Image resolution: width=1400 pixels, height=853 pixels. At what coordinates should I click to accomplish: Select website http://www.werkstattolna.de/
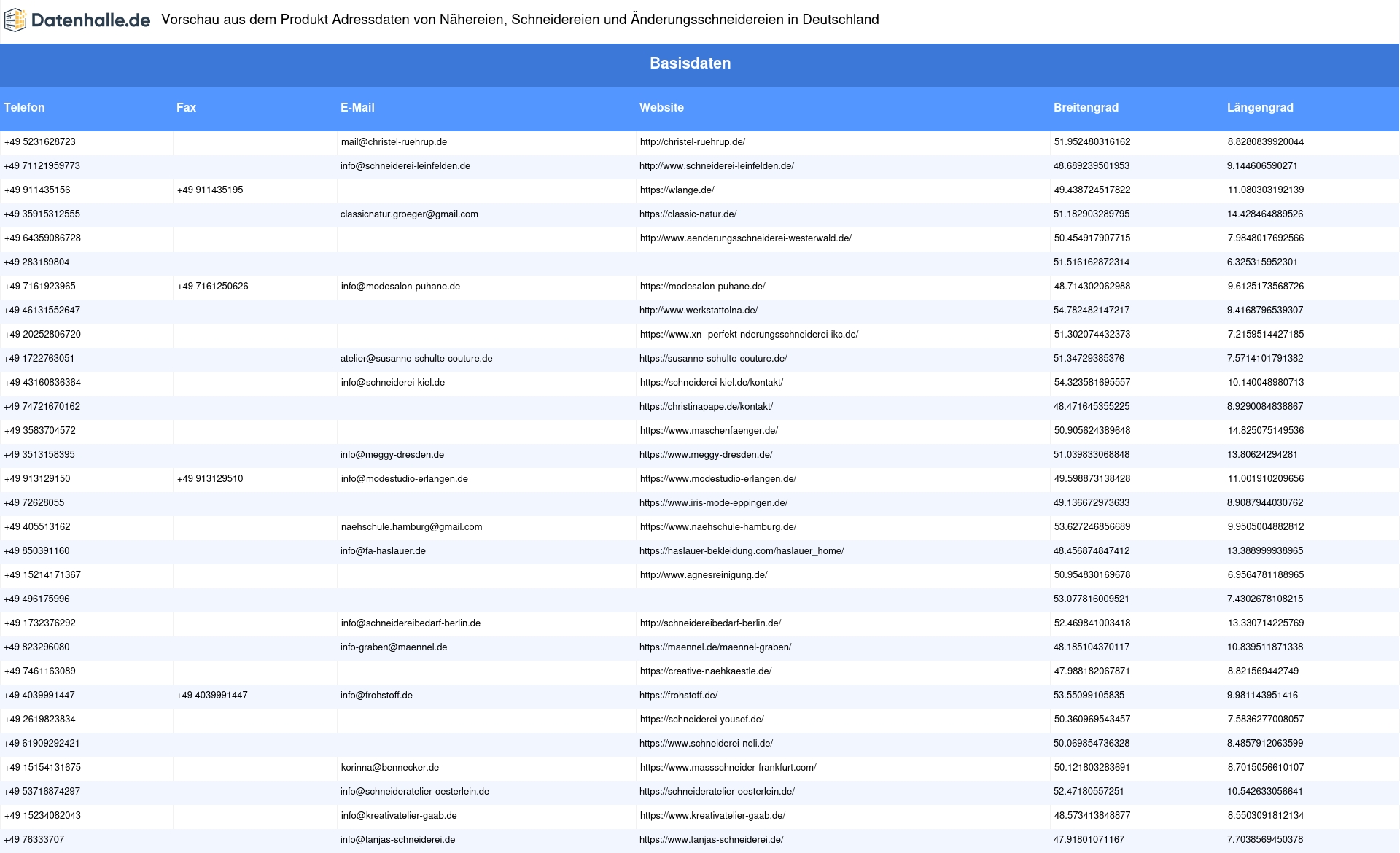click(699, 311)
